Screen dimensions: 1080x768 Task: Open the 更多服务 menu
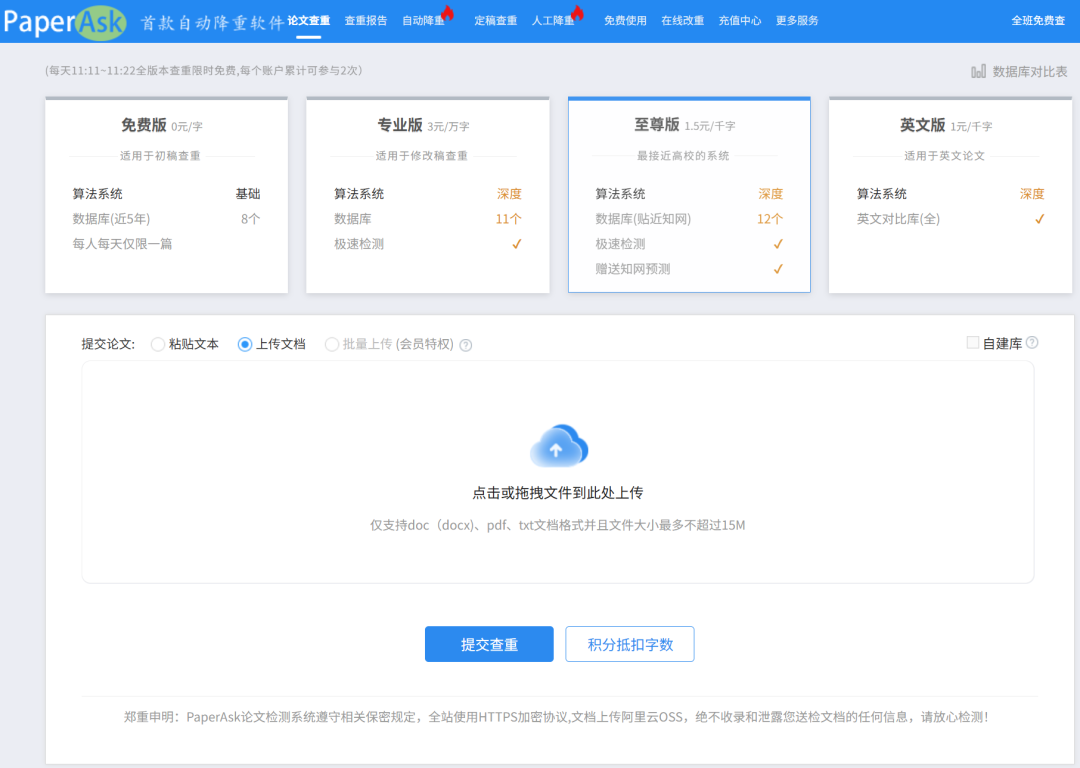coord(797,20)
